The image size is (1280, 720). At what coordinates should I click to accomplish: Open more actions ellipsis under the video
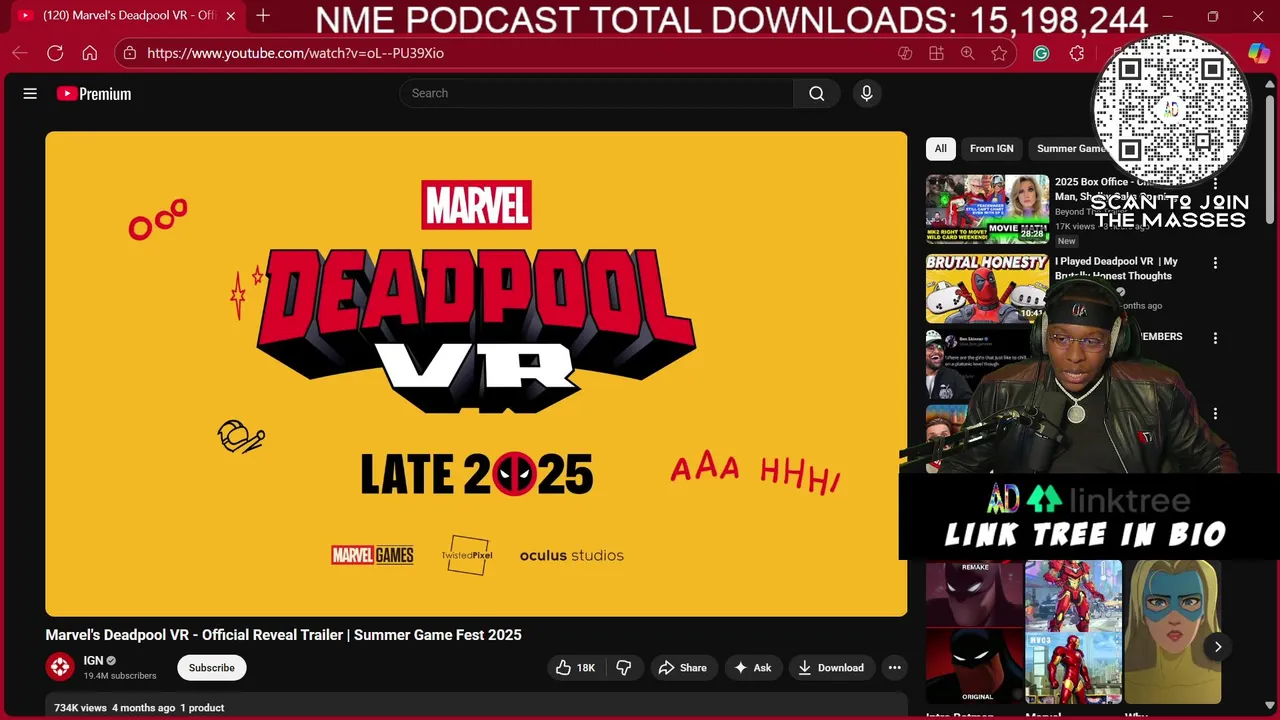pos(895,668)
